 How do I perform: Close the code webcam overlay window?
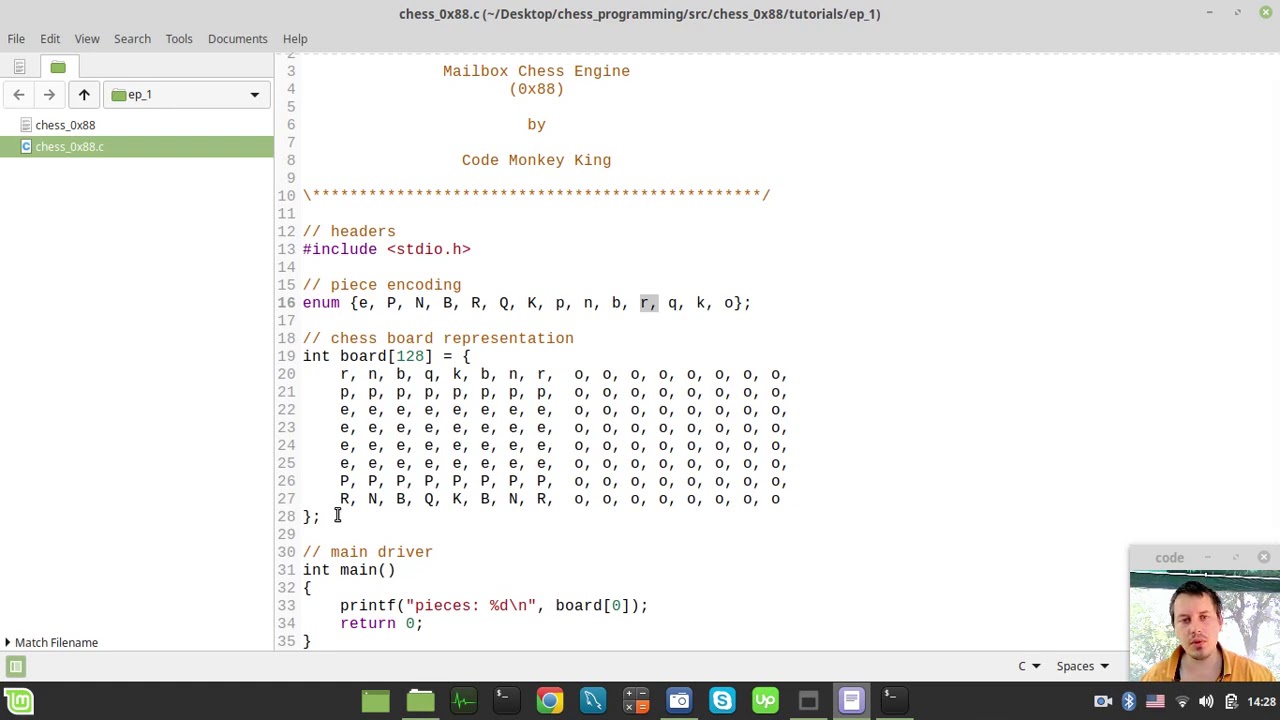coord(1263,557)
